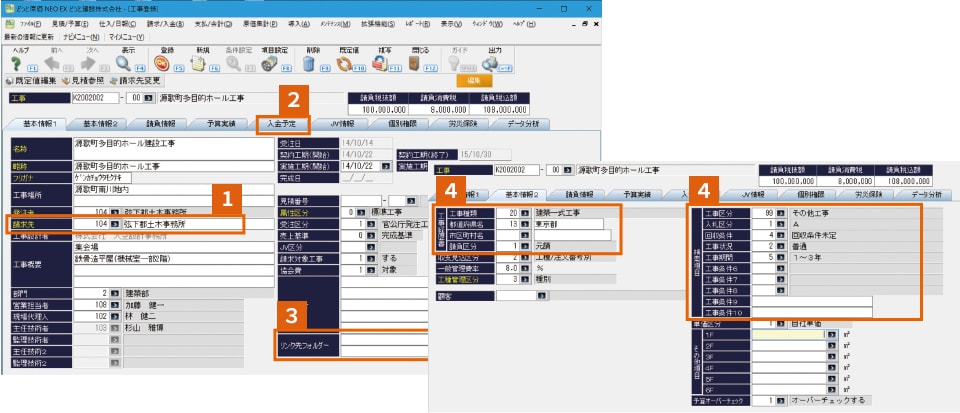Click the 削除 trash-can toolbar icon
960x413 pixels.
309,64
